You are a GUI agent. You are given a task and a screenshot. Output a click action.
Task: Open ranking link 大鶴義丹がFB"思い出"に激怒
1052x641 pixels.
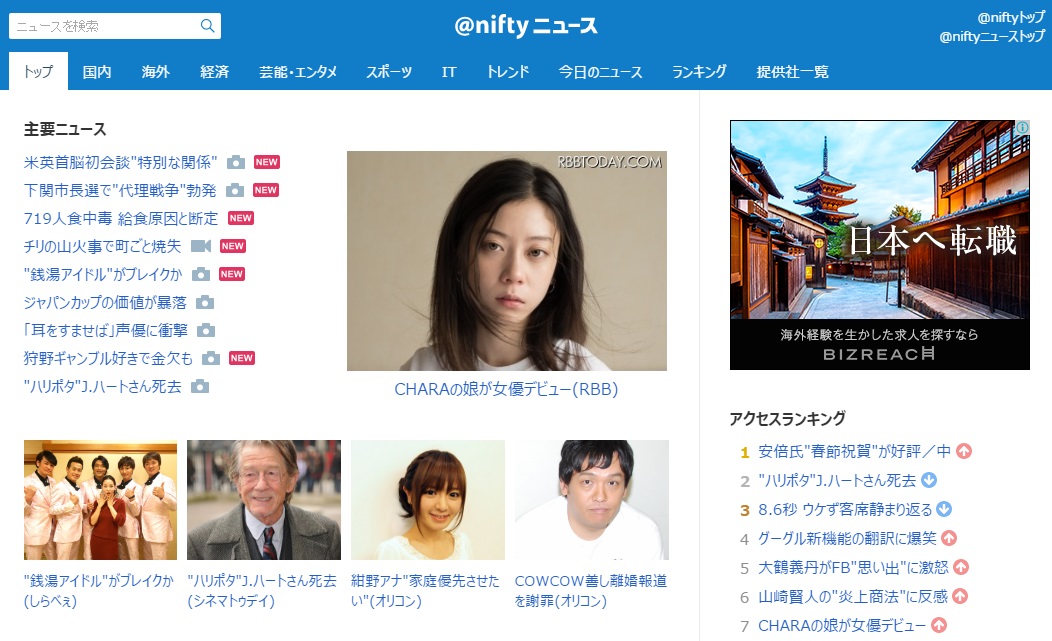[853, 567]
